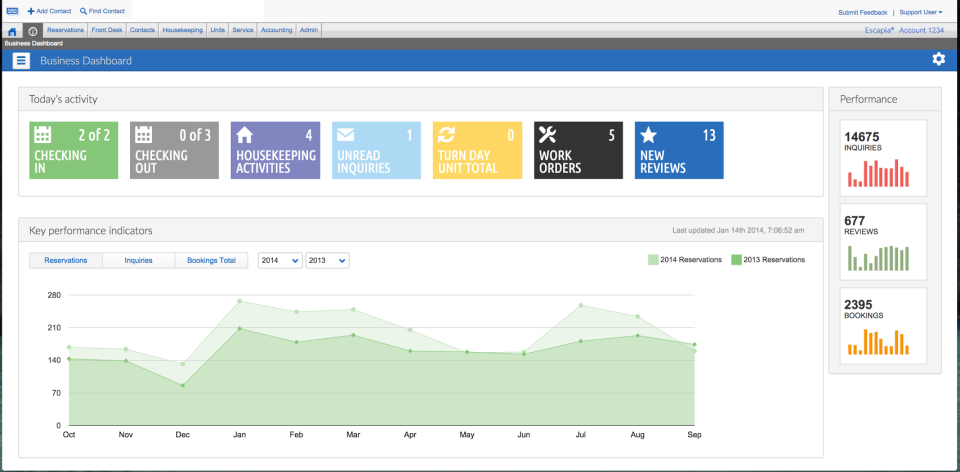Click the keyboard icon at top left

coord(12,11)
